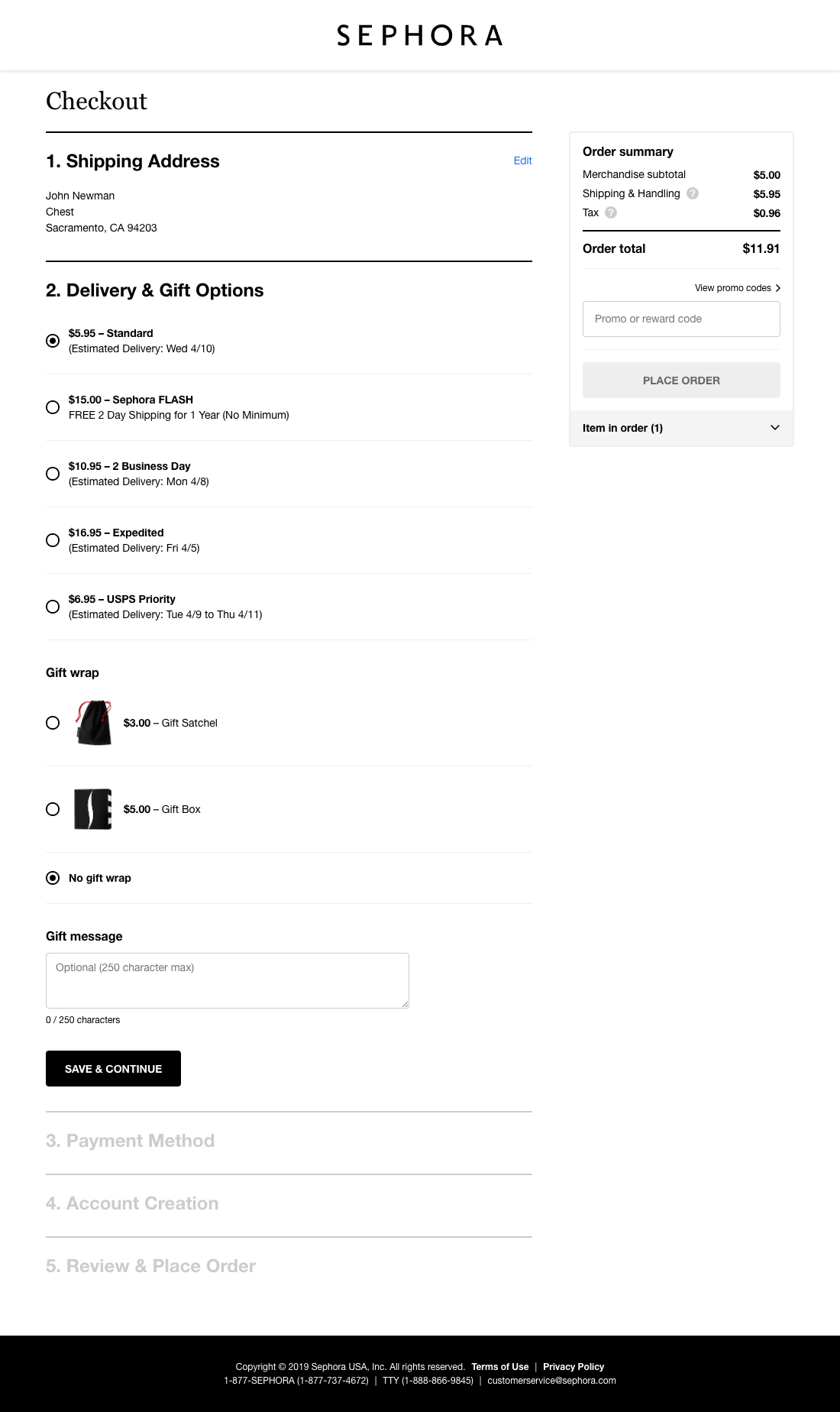Click the Gift Satchel product image

point(93,722)
